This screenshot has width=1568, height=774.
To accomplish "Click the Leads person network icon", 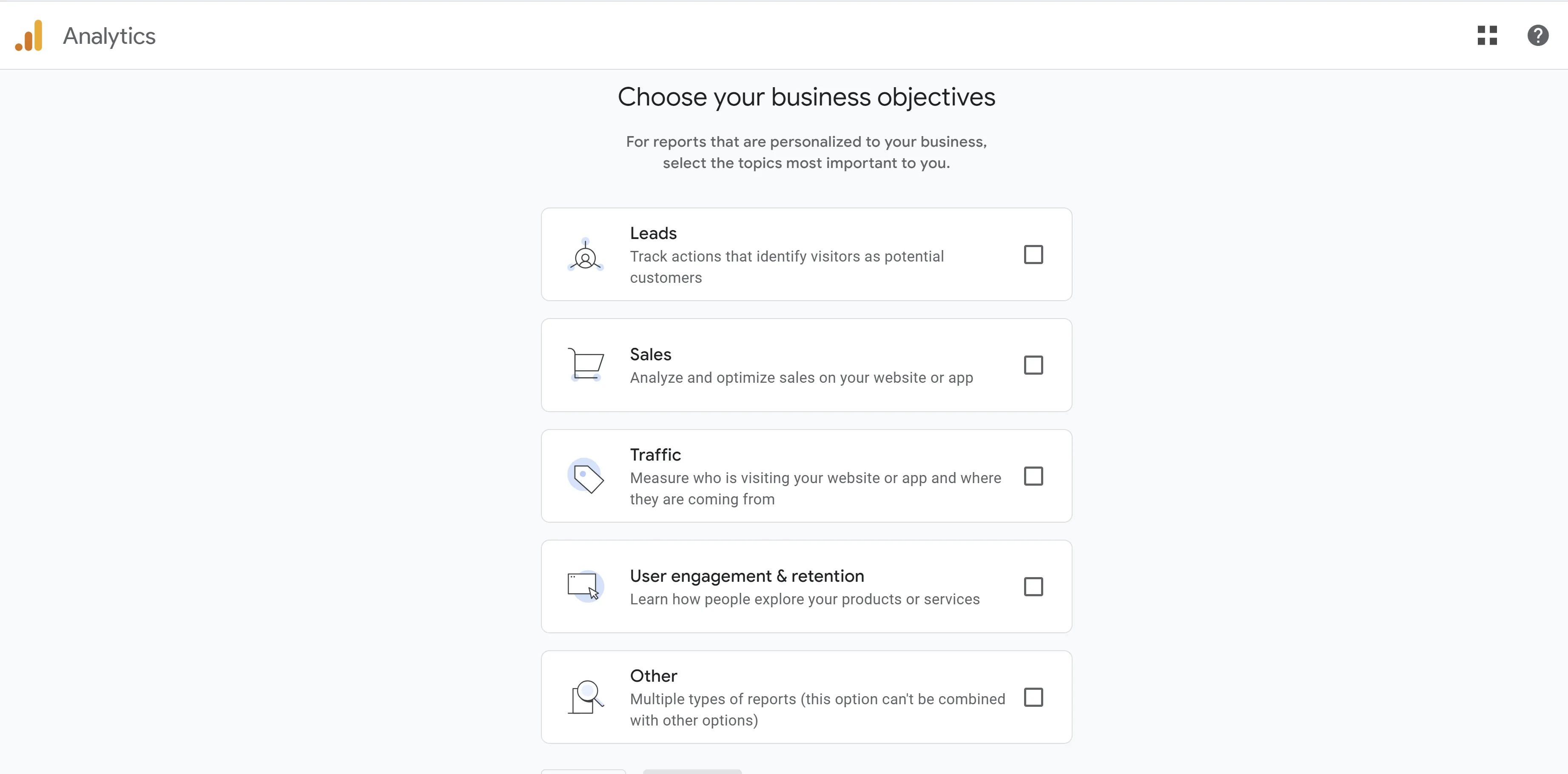I will pyautogui.click(x=585, y=255).
